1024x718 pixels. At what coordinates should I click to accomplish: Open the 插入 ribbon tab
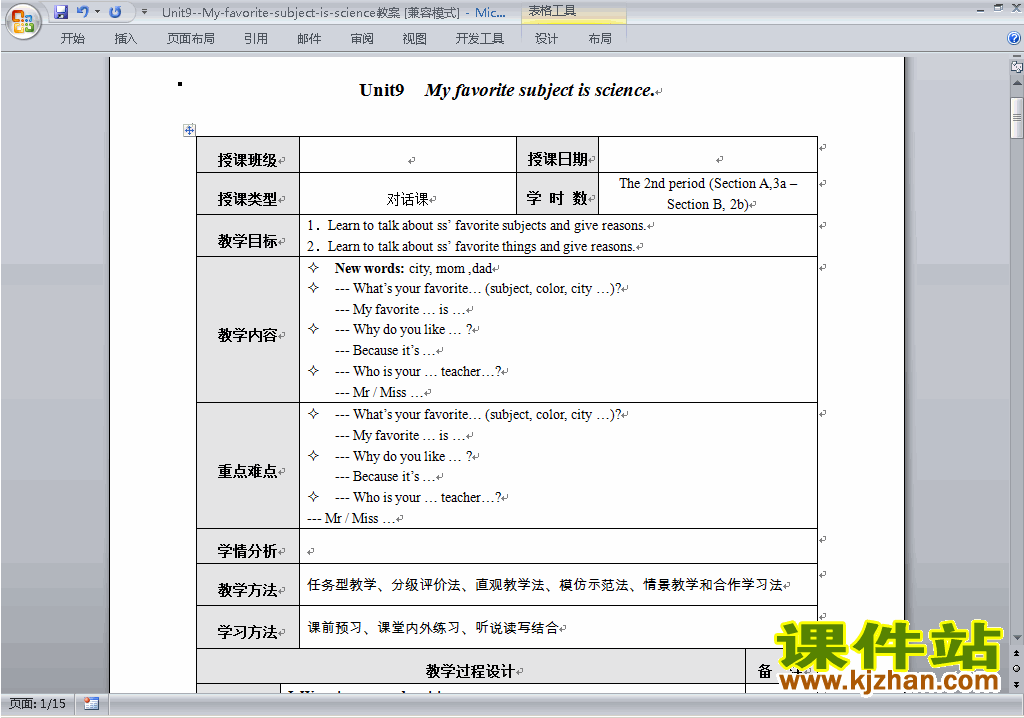(125, 39)
